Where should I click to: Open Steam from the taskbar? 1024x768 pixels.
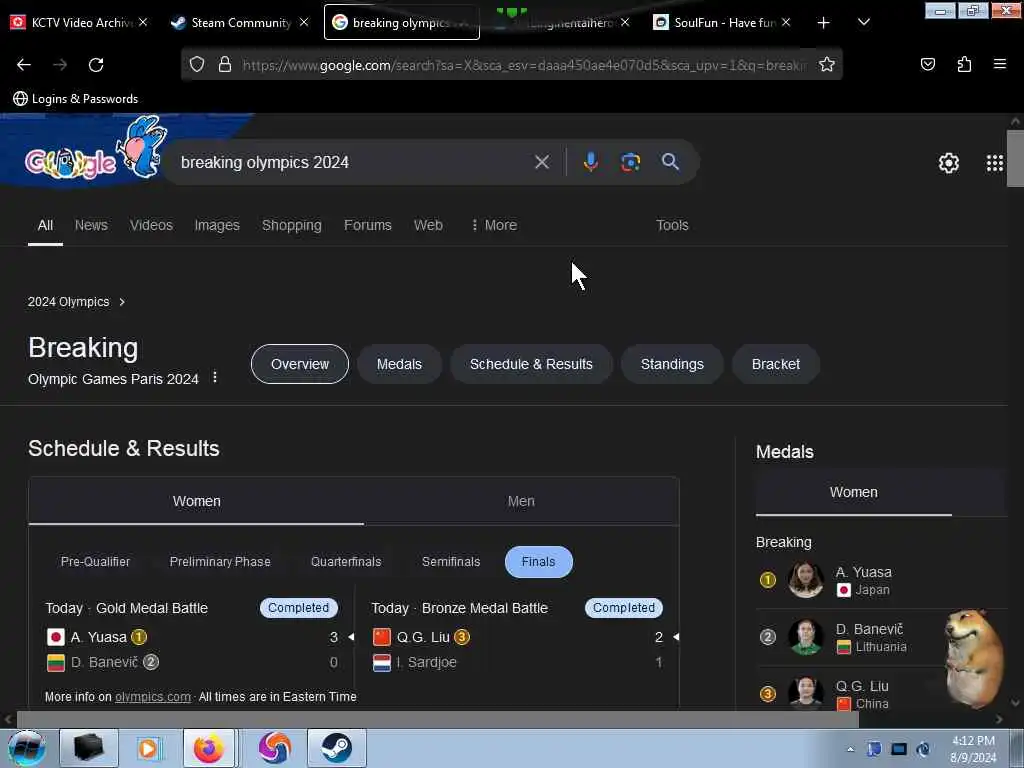[x=336, y=748]
